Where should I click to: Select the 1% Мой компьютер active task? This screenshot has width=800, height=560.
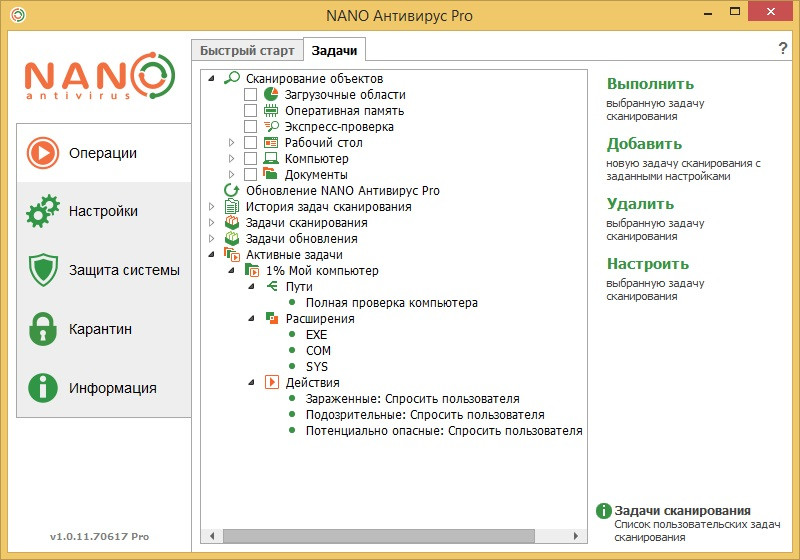pyautogui.click(x=322, y=271)
